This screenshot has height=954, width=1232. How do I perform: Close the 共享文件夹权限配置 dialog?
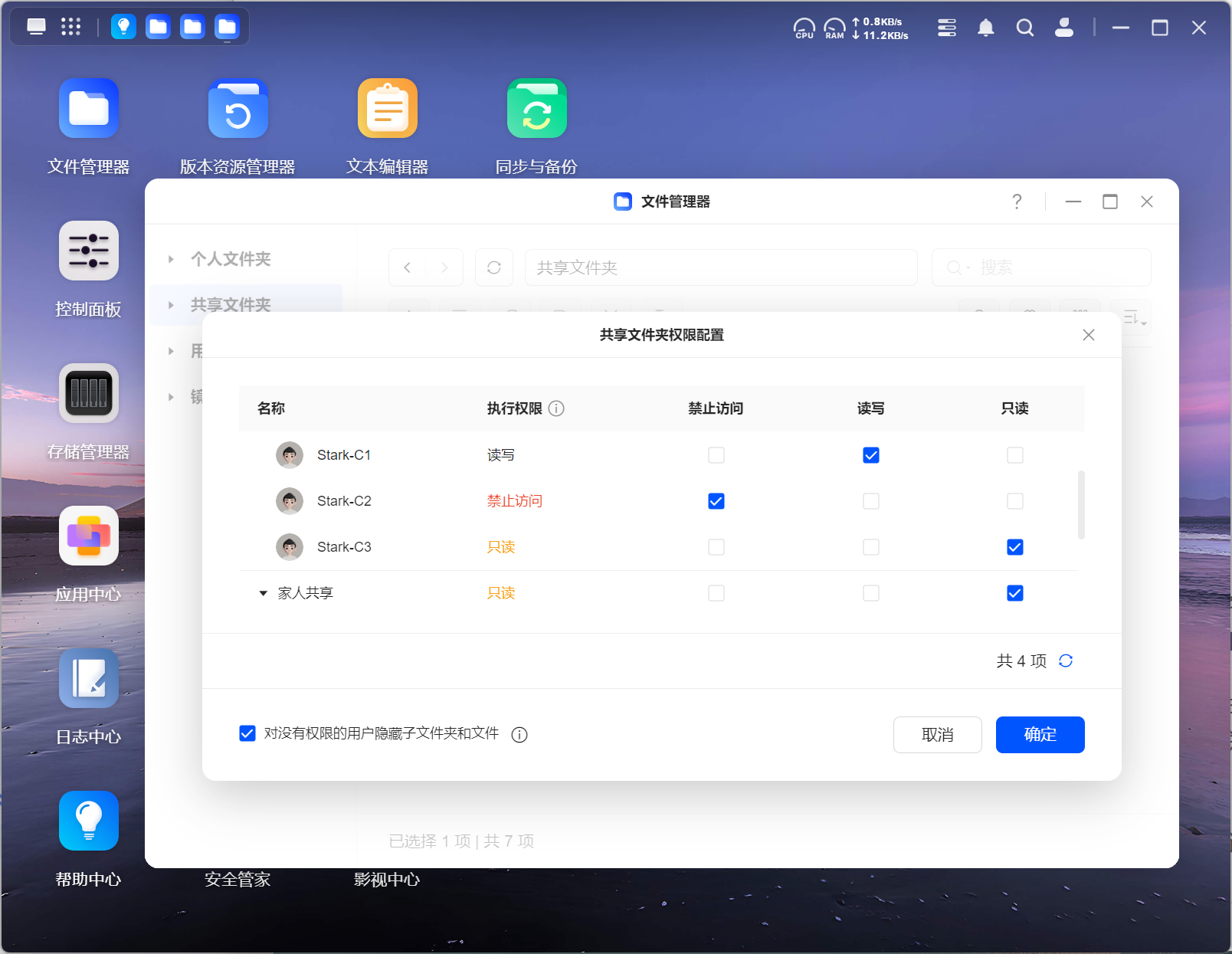[1089, 335]
